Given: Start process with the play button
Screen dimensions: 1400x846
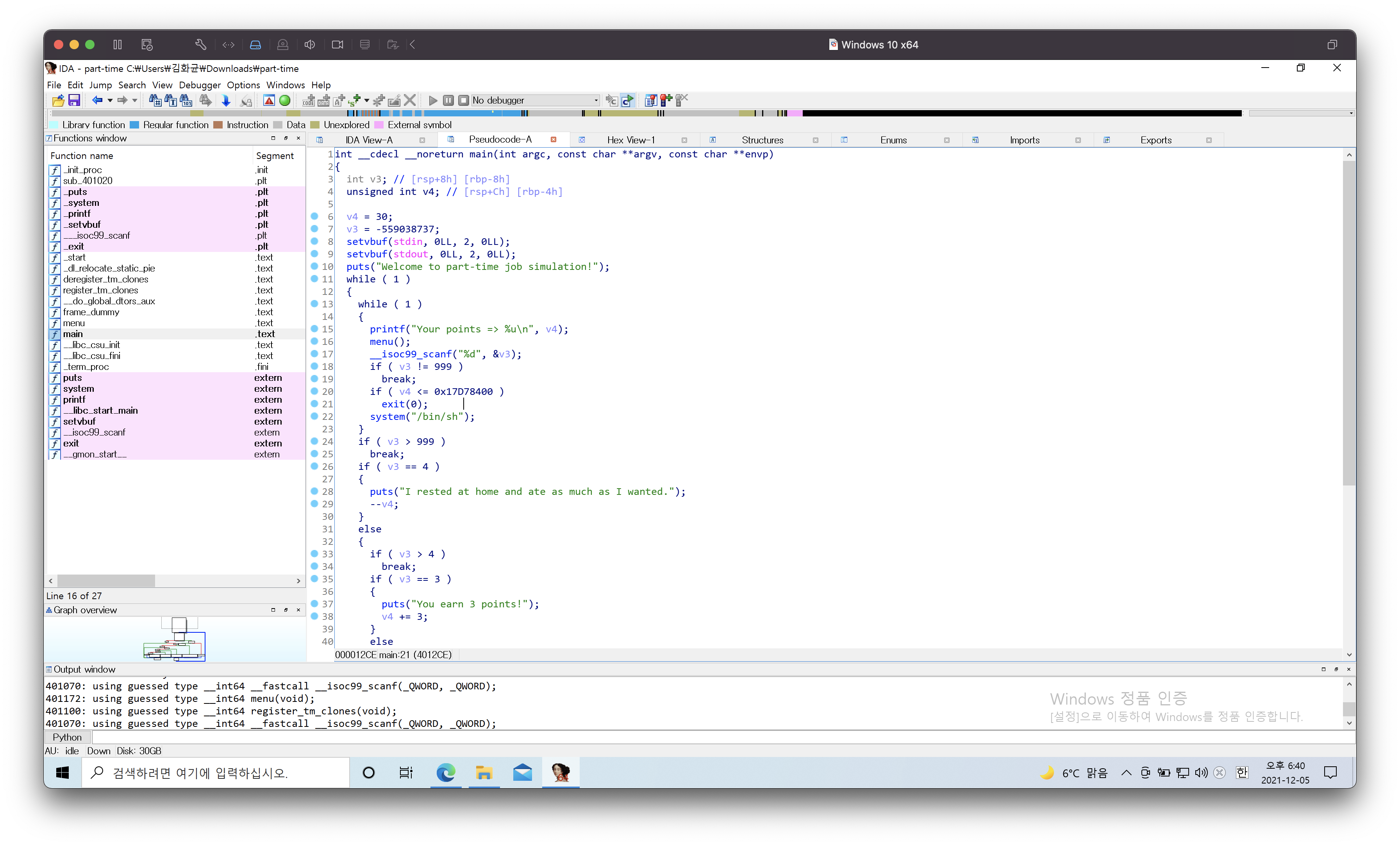Looking at the screenshot, I should 433,100.
